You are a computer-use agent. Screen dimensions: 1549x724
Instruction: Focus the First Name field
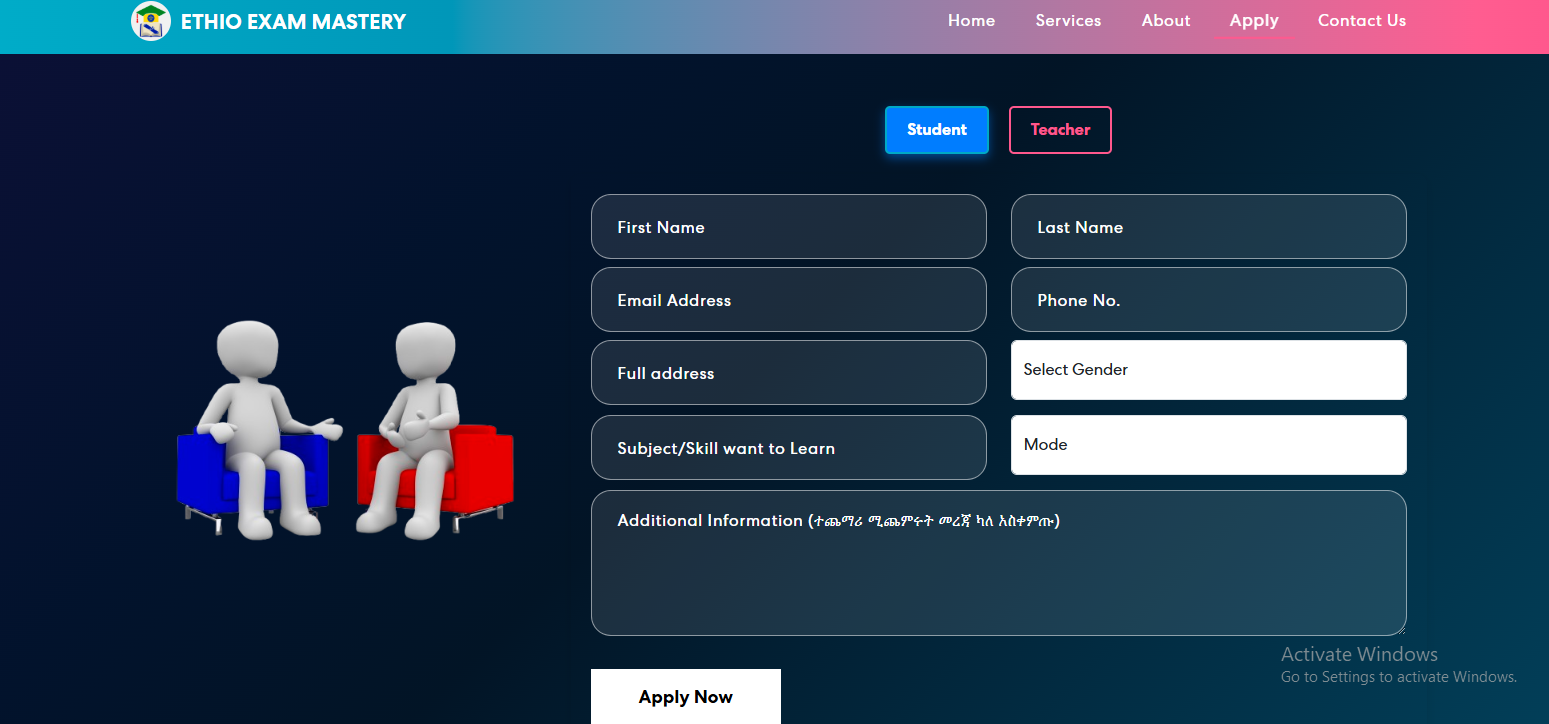(x=789, y=227)
